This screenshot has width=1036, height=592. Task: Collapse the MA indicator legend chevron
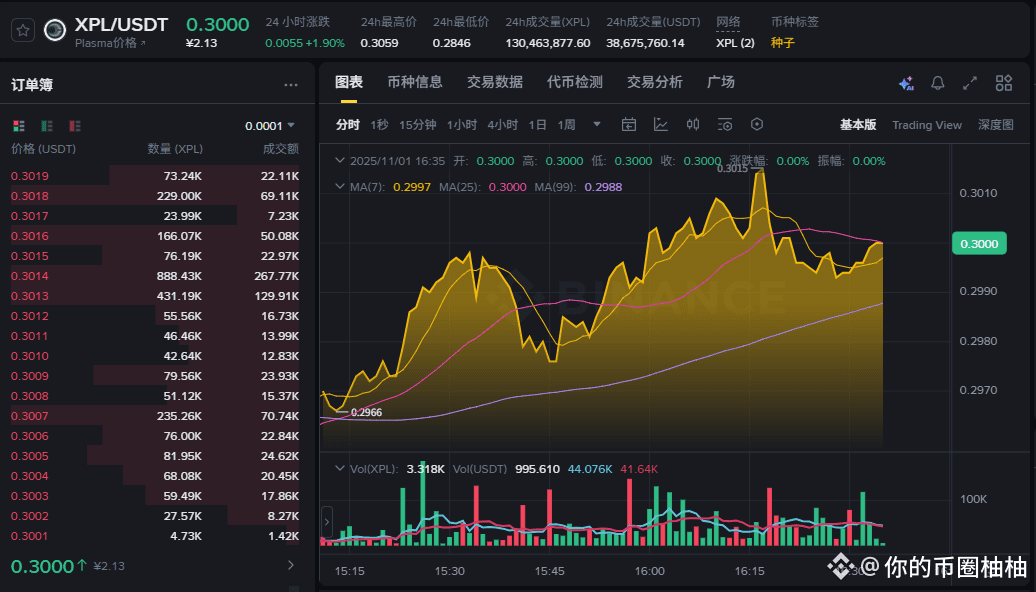point(340,186)
